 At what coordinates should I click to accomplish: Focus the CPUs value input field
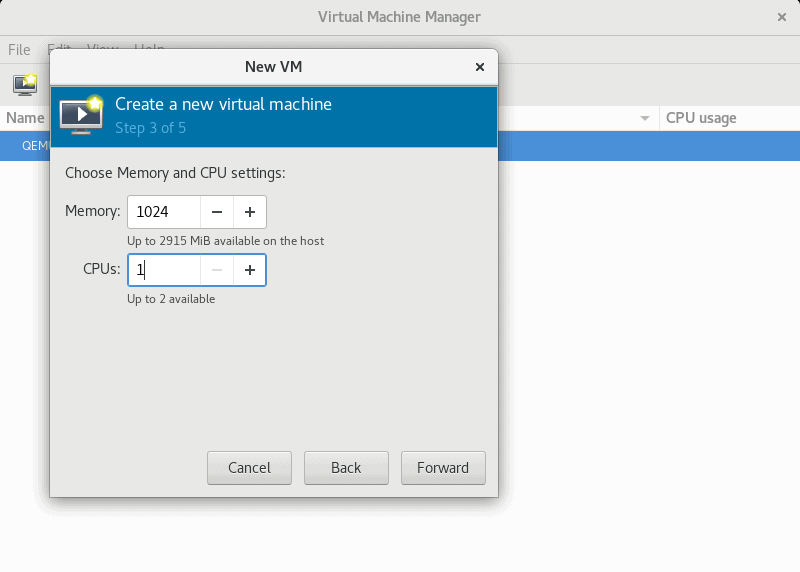(x=164, y=270)
